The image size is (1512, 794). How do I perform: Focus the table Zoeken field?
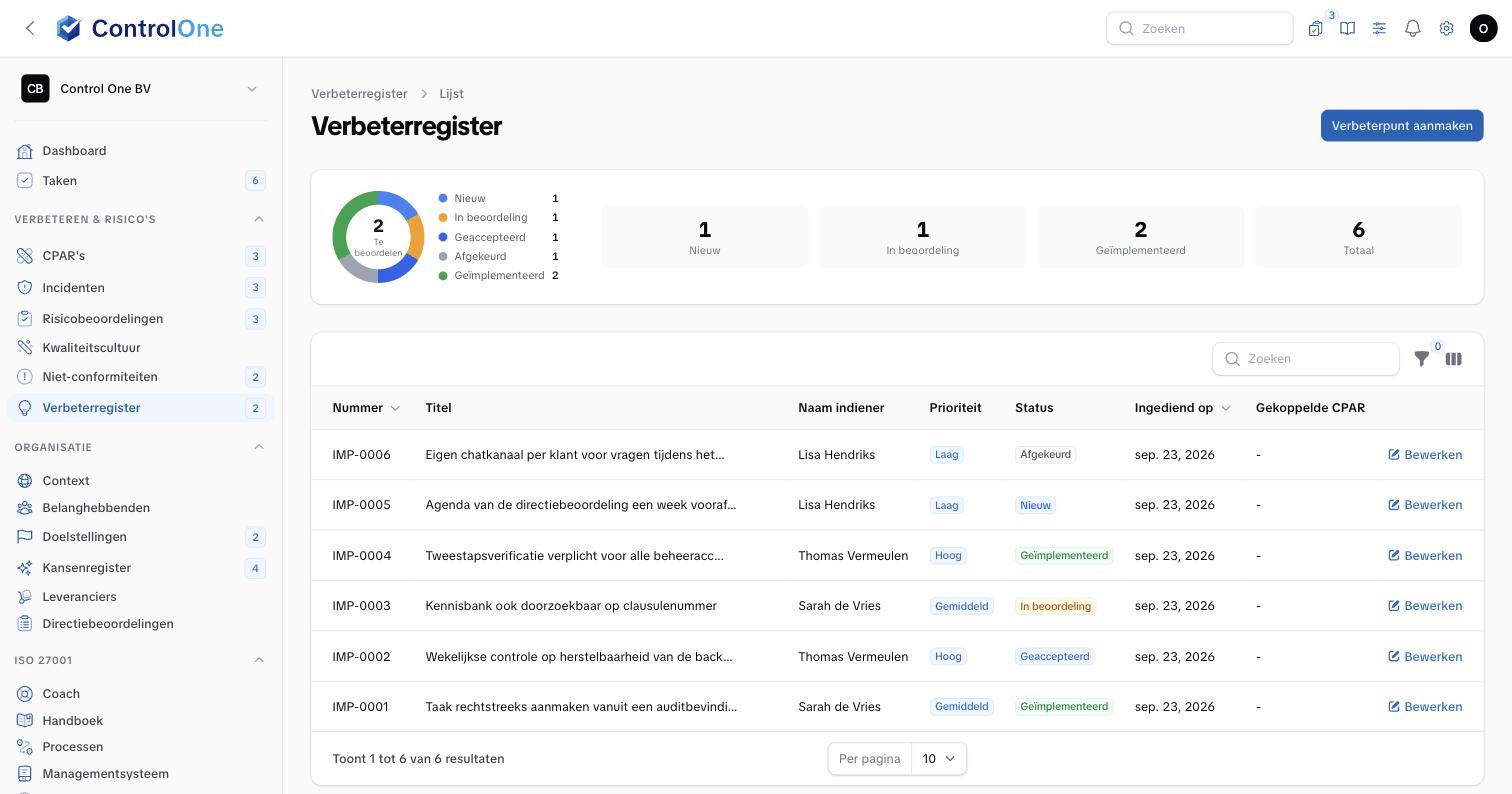tap(1305, 359)
